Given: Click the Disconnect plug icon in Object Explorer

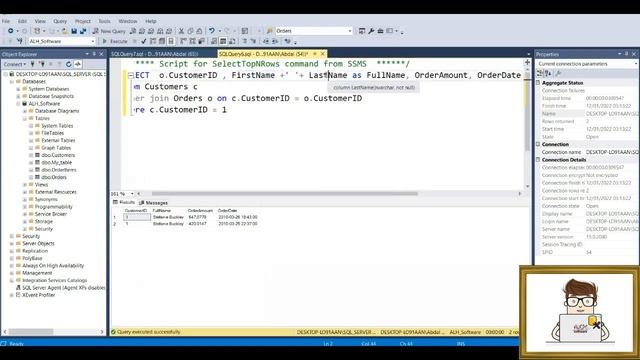Looking at the screenshot, I should pyautogui.click(x=42, y=64).
